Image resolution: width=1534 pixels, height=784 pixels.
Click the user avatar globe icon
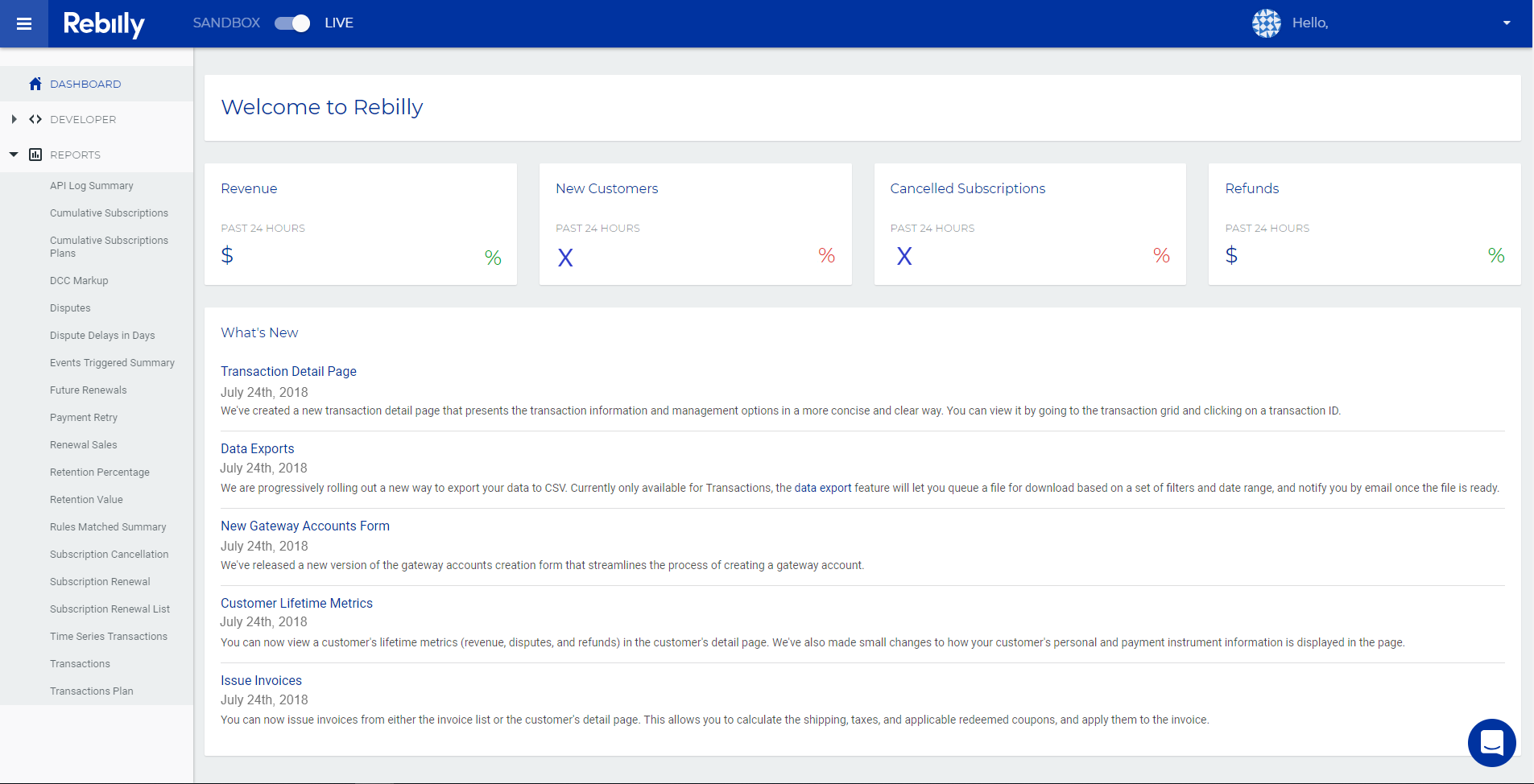click(x=1266, y=23)
